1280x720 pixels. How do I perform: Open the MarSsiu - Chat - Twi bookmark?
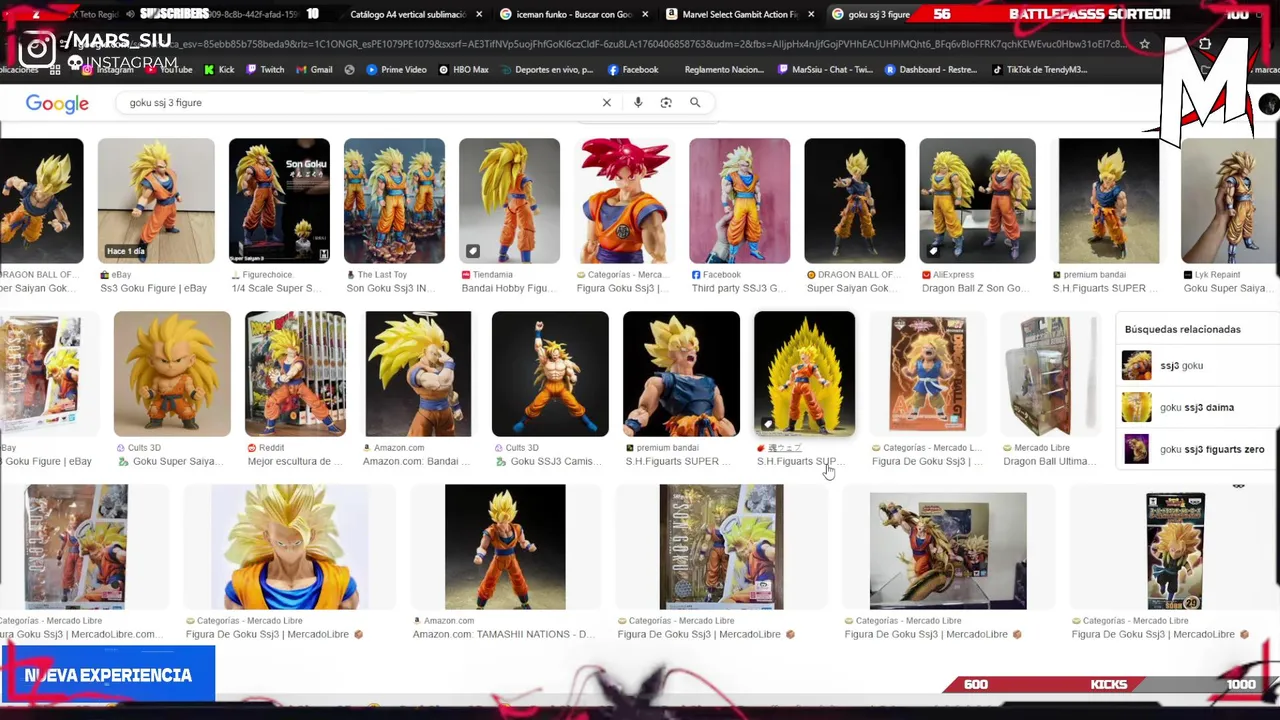[824, 70]
